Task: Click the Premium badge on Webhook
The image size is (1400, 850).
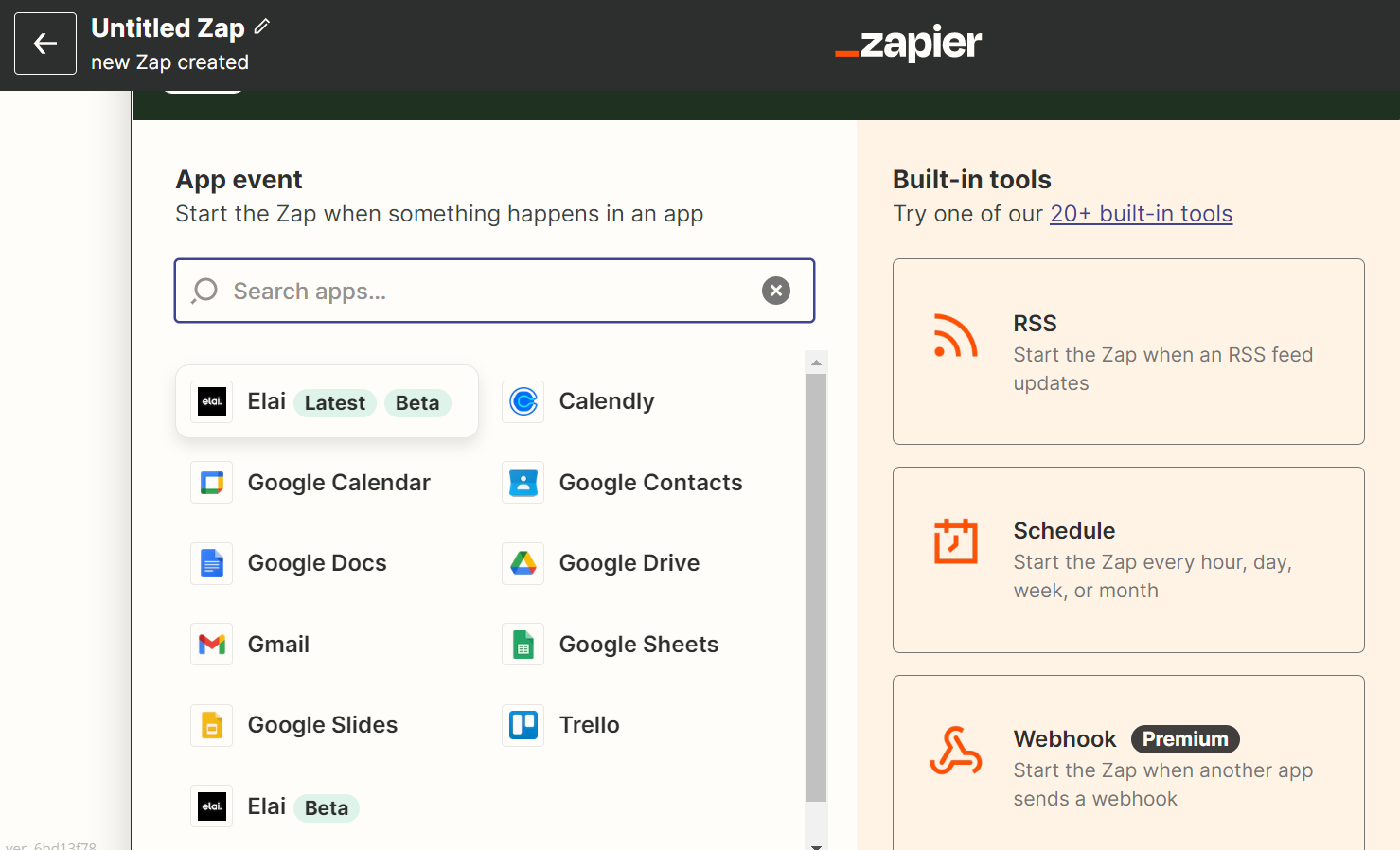Action: pos(1185,739)
